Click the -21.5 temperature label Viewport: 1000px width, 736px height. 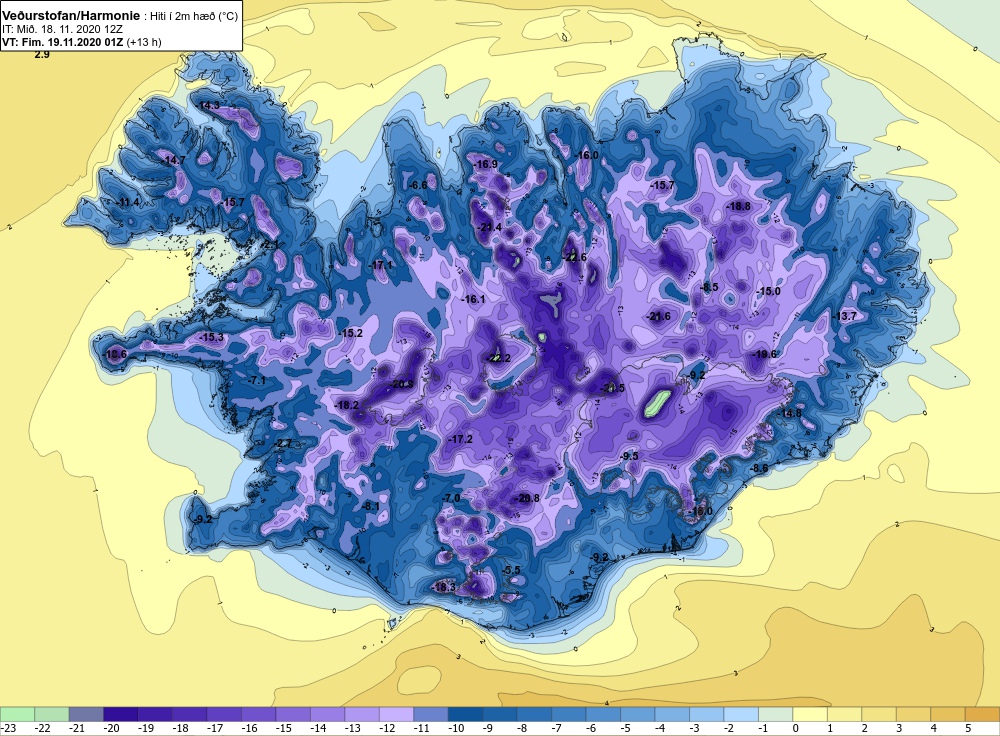[613, 388]
